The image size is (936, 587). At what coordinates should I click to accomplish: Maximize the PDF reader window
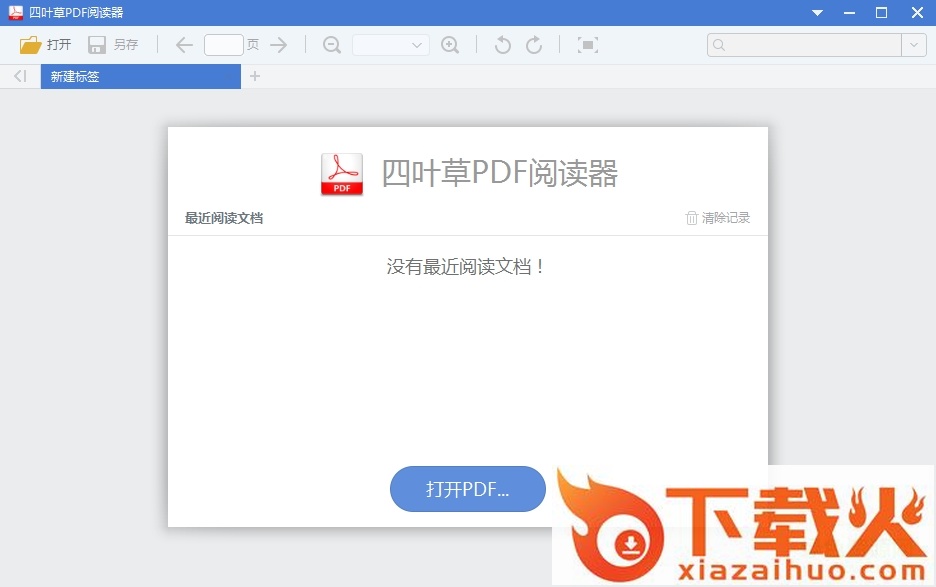pyautogui.click(x=881, y=13)
